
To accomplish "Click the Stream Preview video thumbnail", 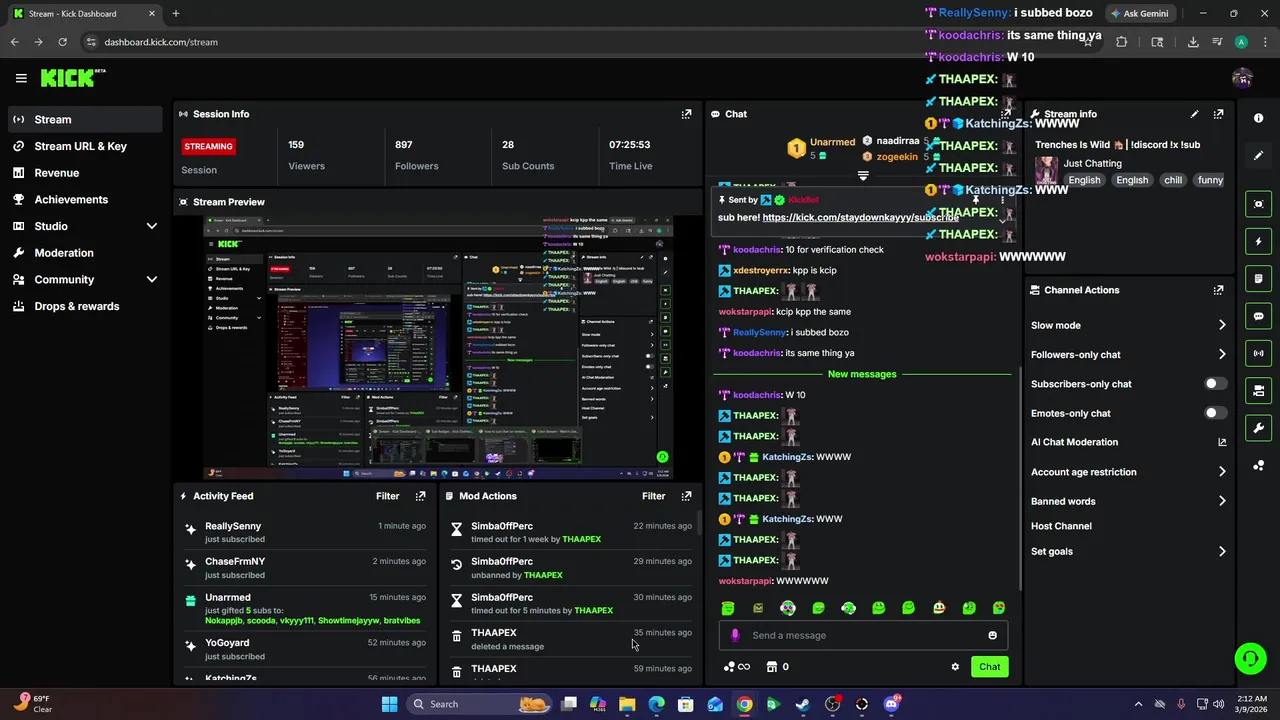I will click(x=438, y=347).
